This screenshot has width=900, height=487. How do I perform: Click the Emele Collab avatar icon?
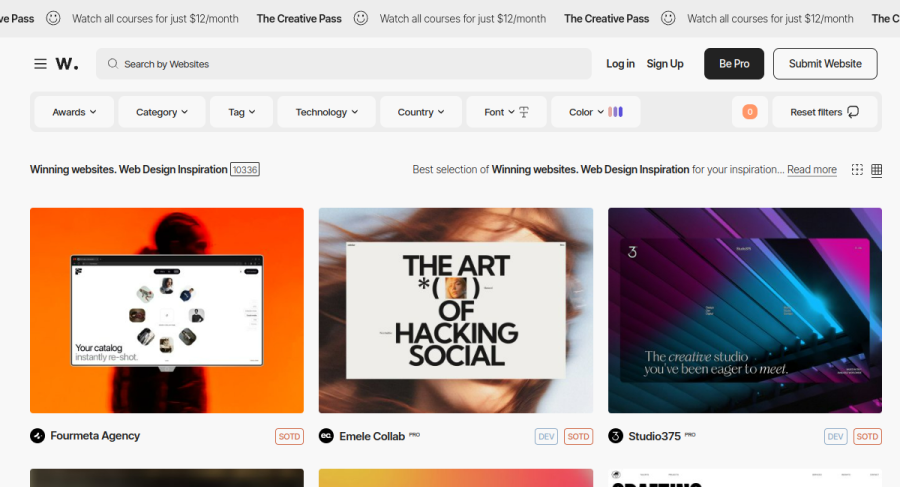[x=326, y=436]
